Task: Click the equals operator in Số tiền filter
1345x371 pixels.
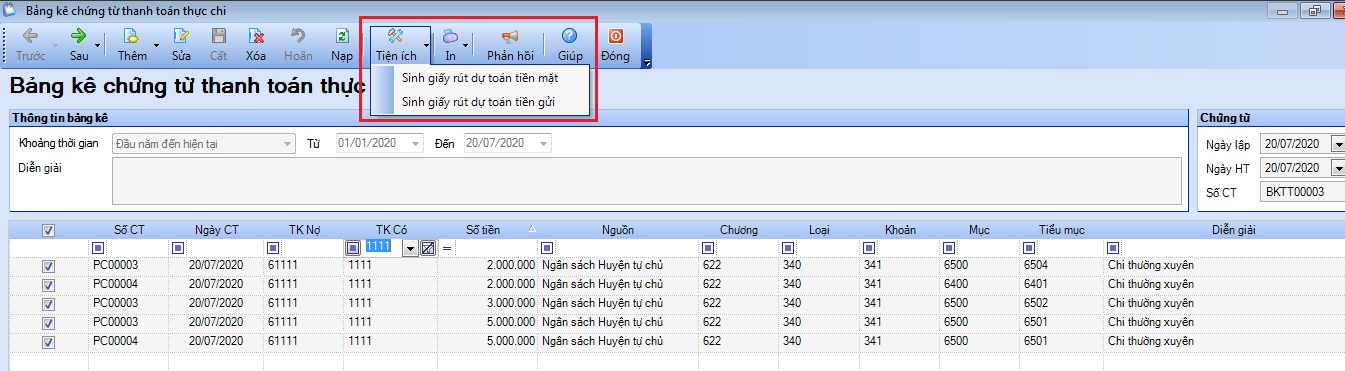Action: tap(447, 248)
